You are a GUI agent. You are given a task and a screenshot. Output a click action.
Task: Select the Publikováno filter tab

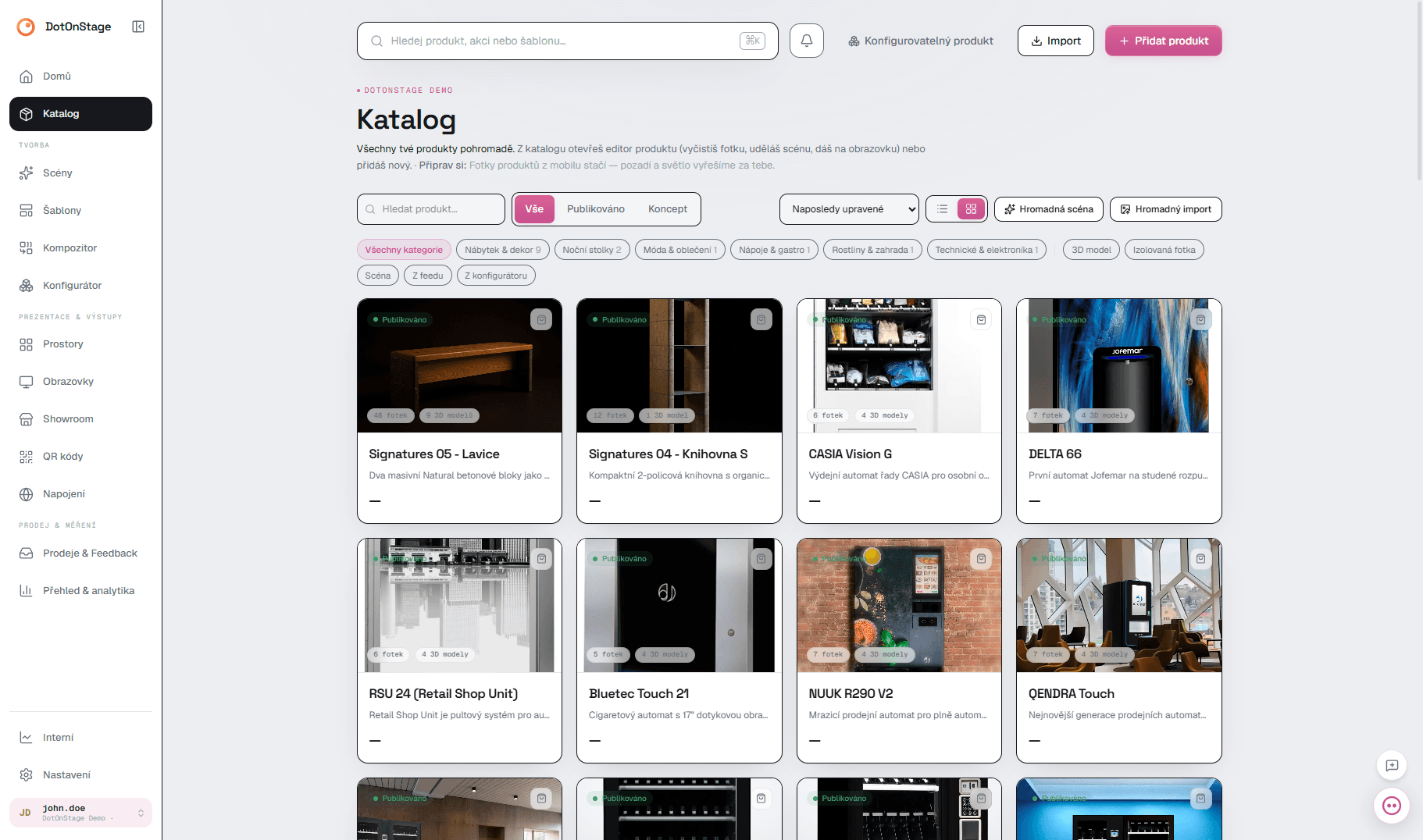click(596, 209)
